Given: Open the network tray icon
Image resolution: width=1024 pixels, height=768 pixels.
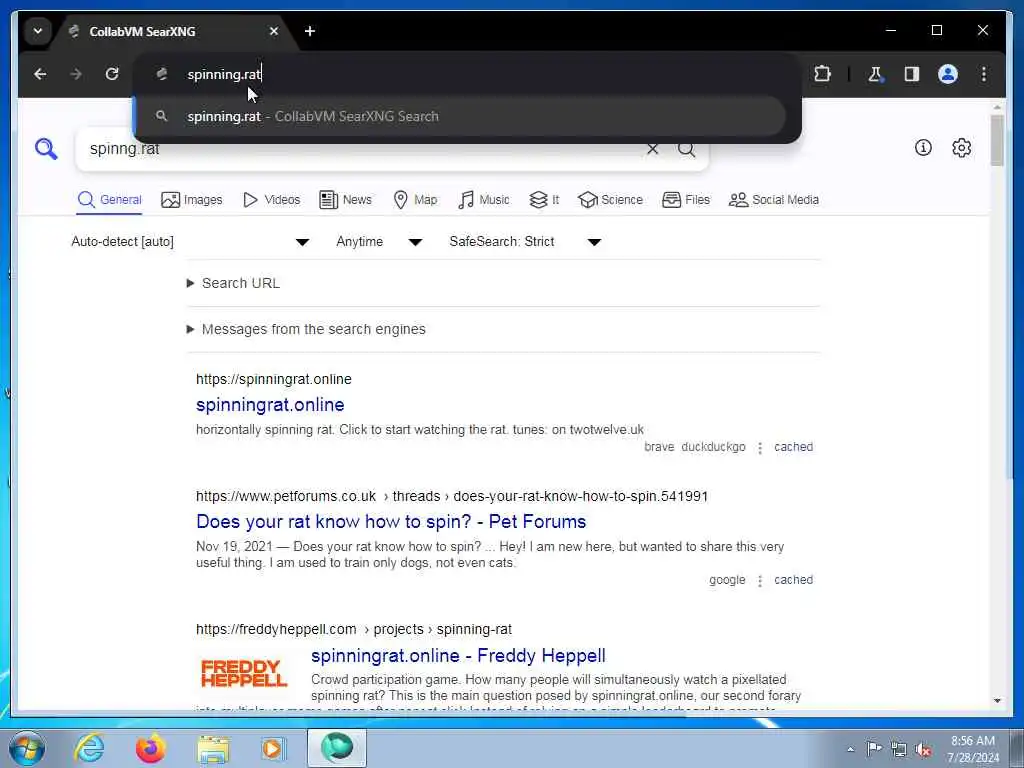Looking at the screenshot, I should click(899, 749).
